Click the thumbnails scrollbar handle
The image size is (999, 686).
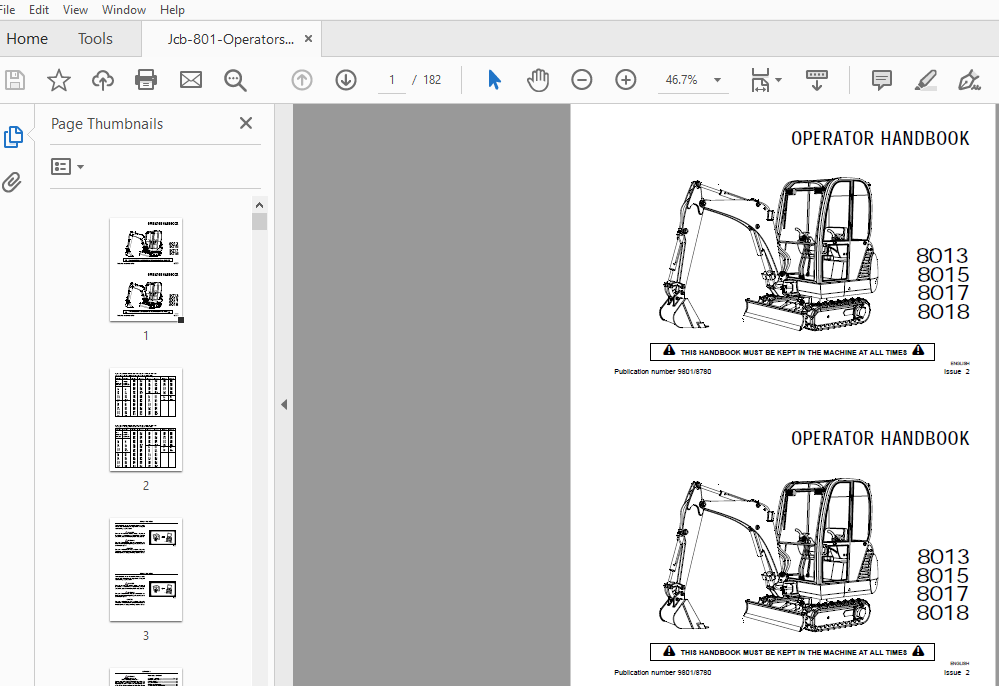[259, 221]
